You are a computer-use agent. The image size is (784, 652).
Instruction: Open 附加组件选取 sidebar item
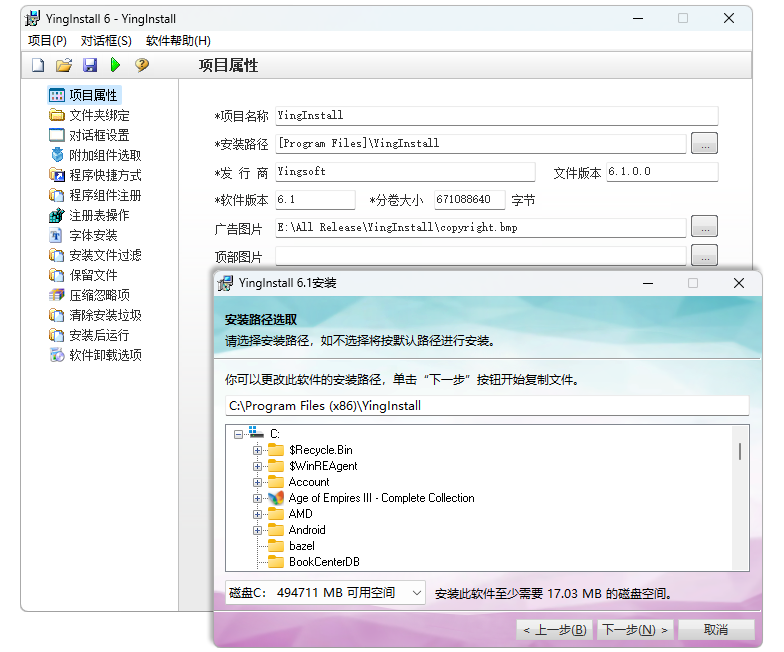(96, 155)
